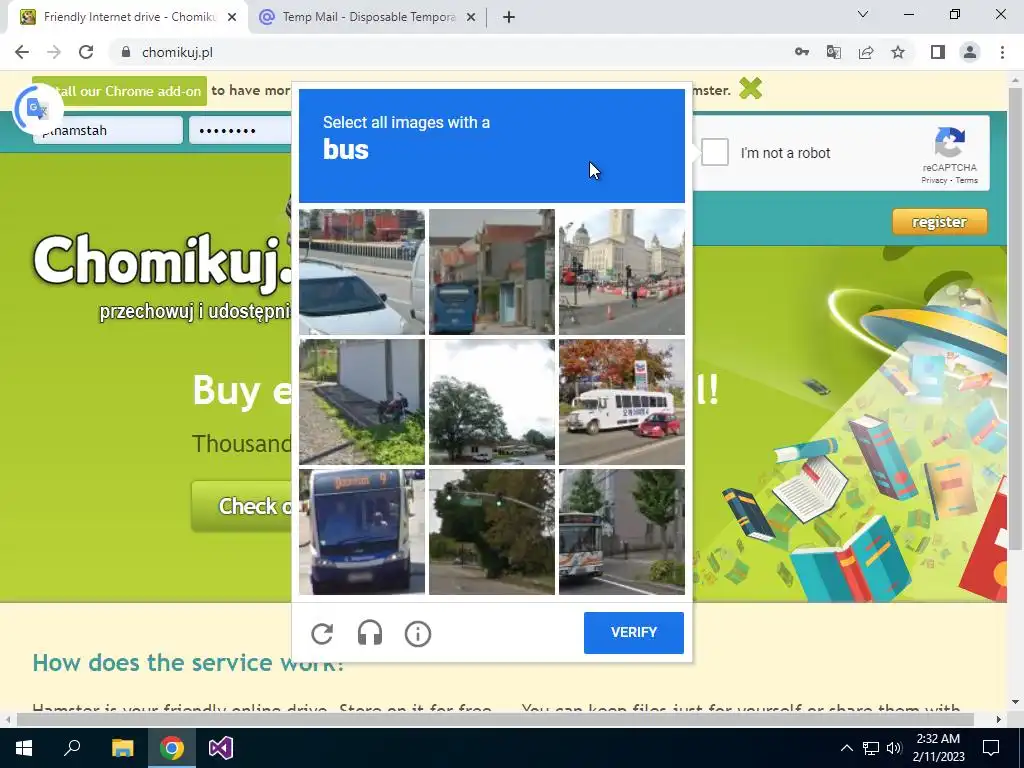Select the captcha tile with traffic lights
This screenshot has width=1024, height=768.
click(492, 532)
